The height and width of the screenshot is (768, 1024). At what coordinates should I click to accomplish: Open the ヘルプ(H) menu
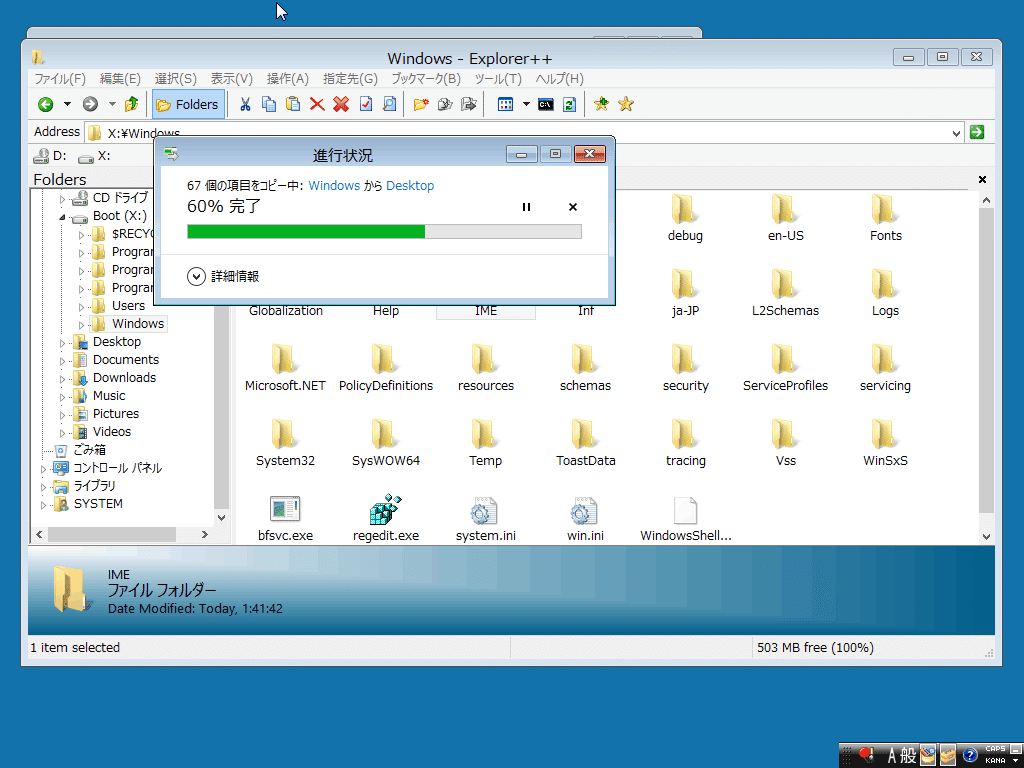[560, 79]
